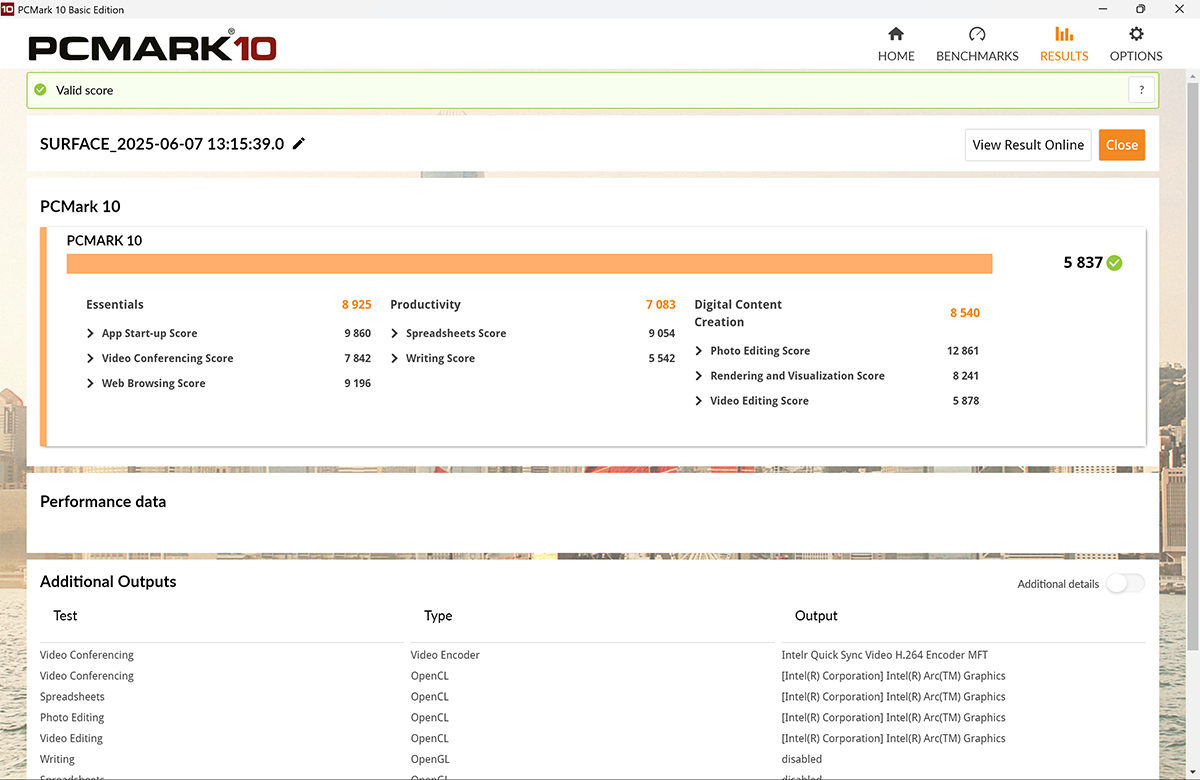Click the orange Close button

click(x=1122, y=145)
